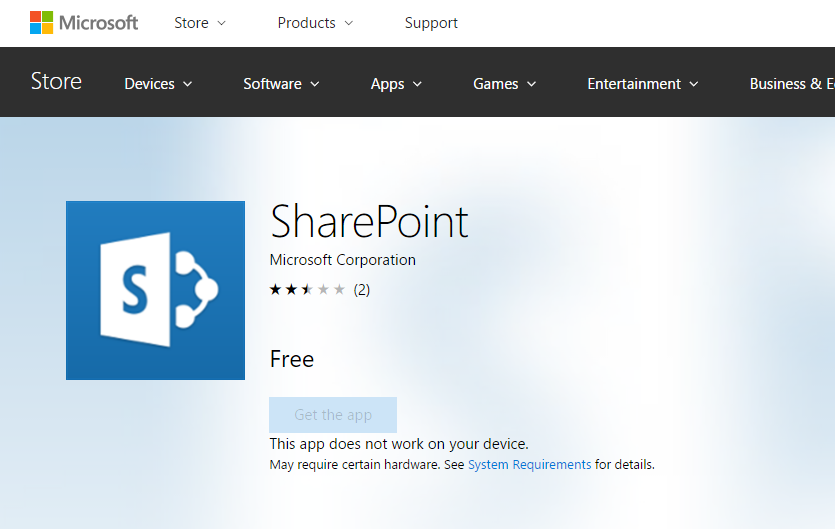Open the review count (2)

pos(362,290)
